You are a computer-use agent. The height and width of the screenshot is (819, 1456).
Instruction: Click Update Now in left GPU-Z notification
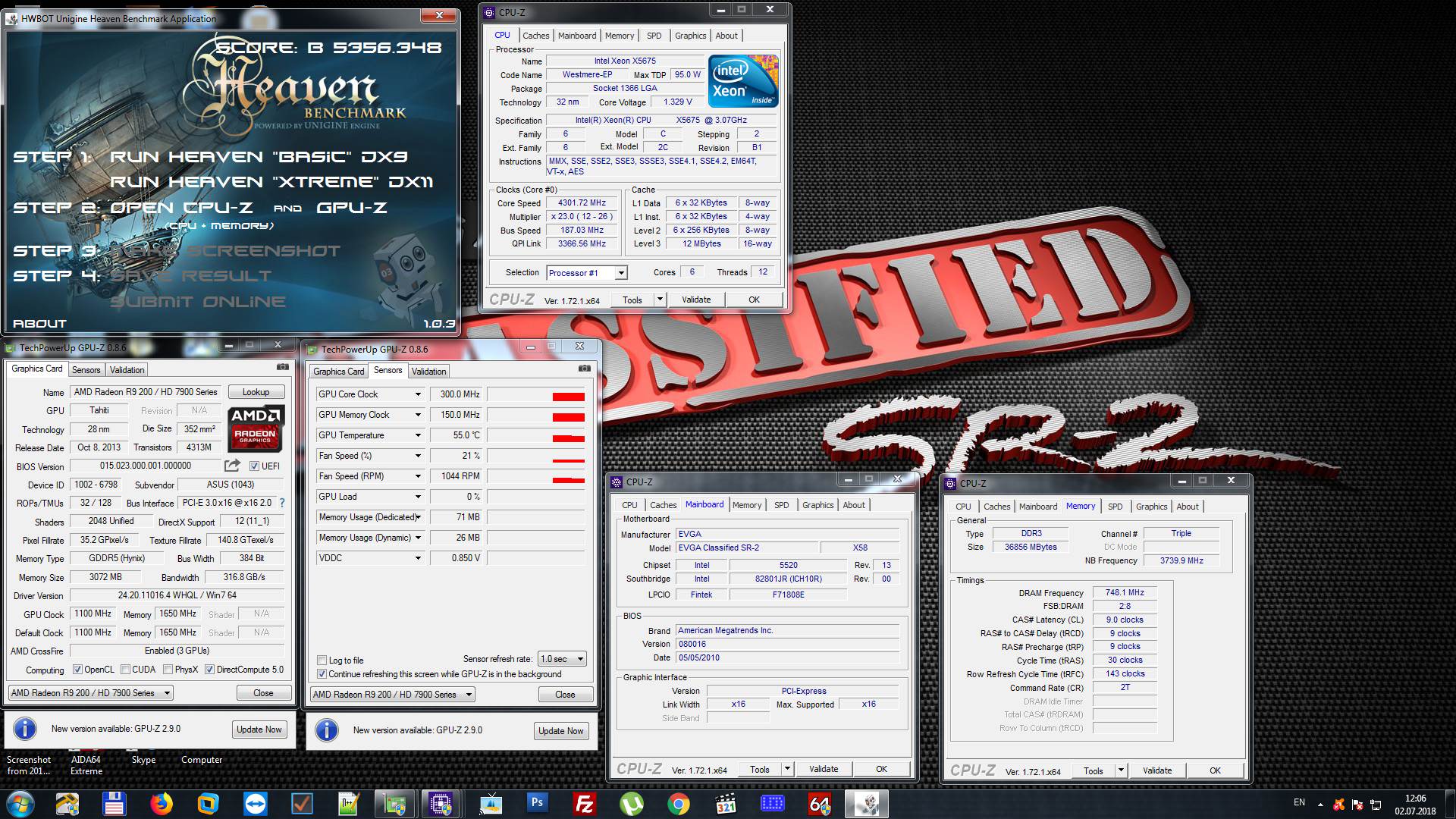pyautogui.click(x=259, y=730)
